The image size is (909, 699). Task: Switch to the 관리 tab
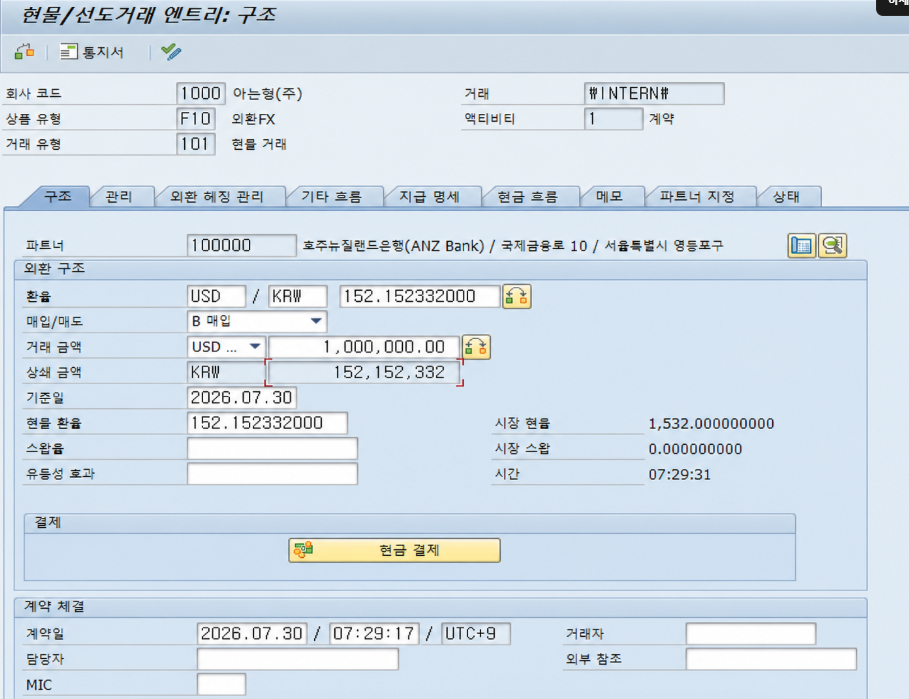coord(119,196)
